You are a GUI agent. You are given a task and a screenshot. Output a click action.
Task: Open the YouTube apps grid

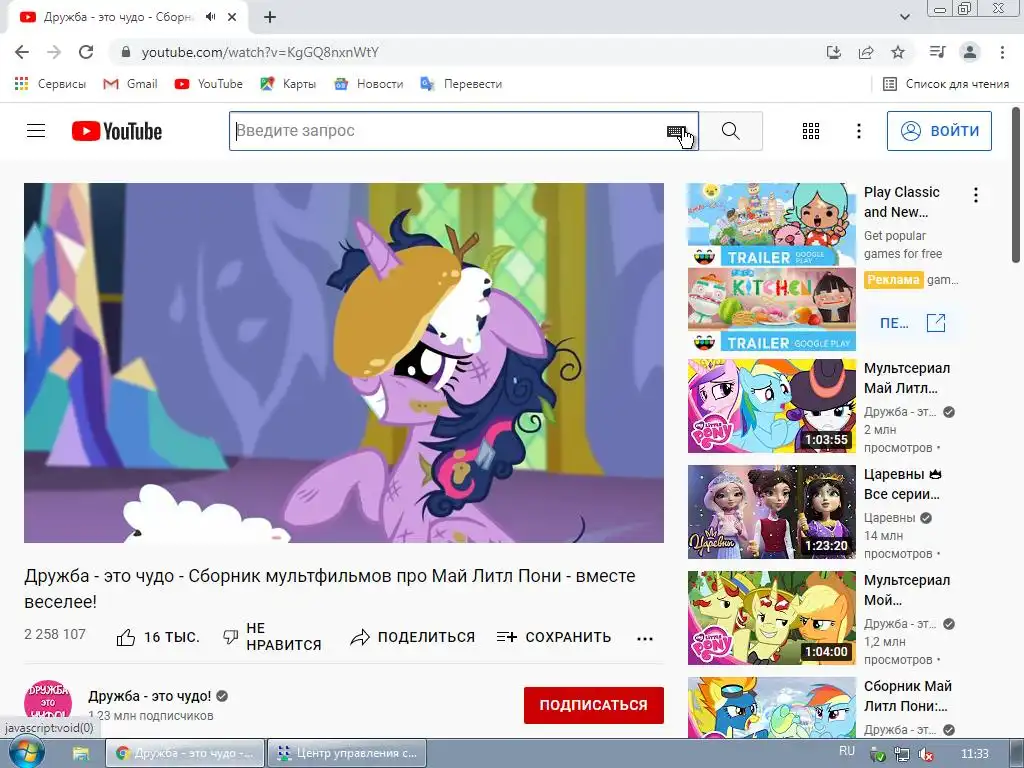[810, 131]
